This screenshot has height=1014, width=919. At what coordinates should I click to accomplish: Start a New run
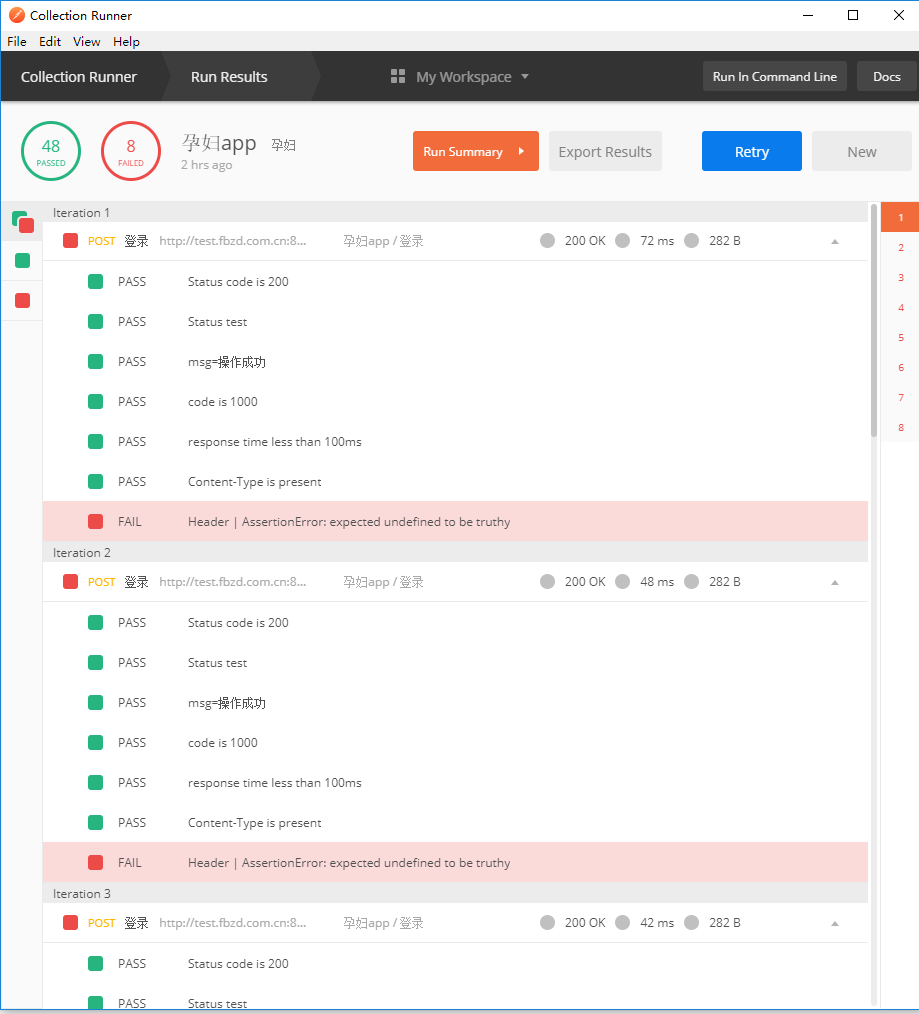pos(861,151)
